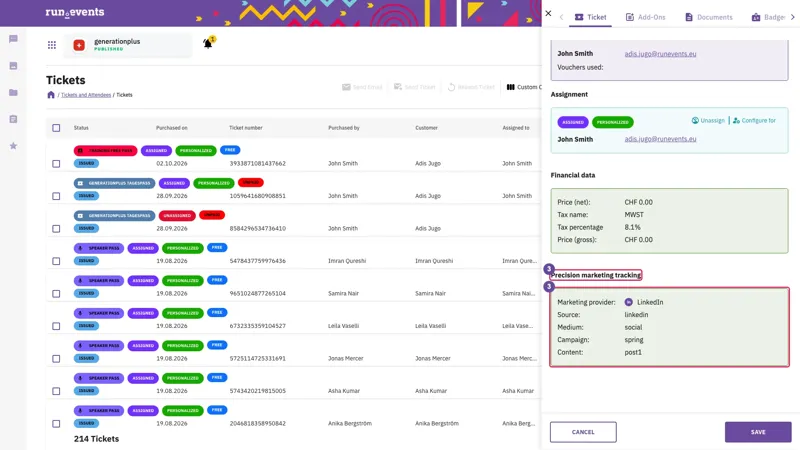Image resolution: width=800 pixels, height=450 pixels.
Task: Click the LinkedIn marketing provider icon
Action: coord(629,302)
